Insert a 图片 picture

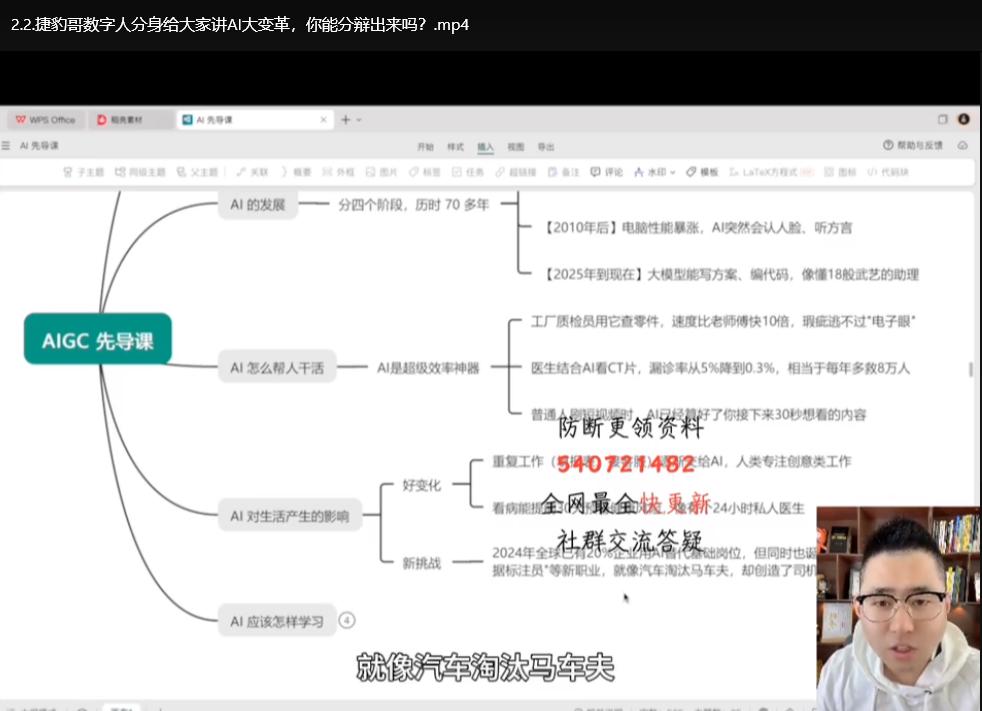381,172
